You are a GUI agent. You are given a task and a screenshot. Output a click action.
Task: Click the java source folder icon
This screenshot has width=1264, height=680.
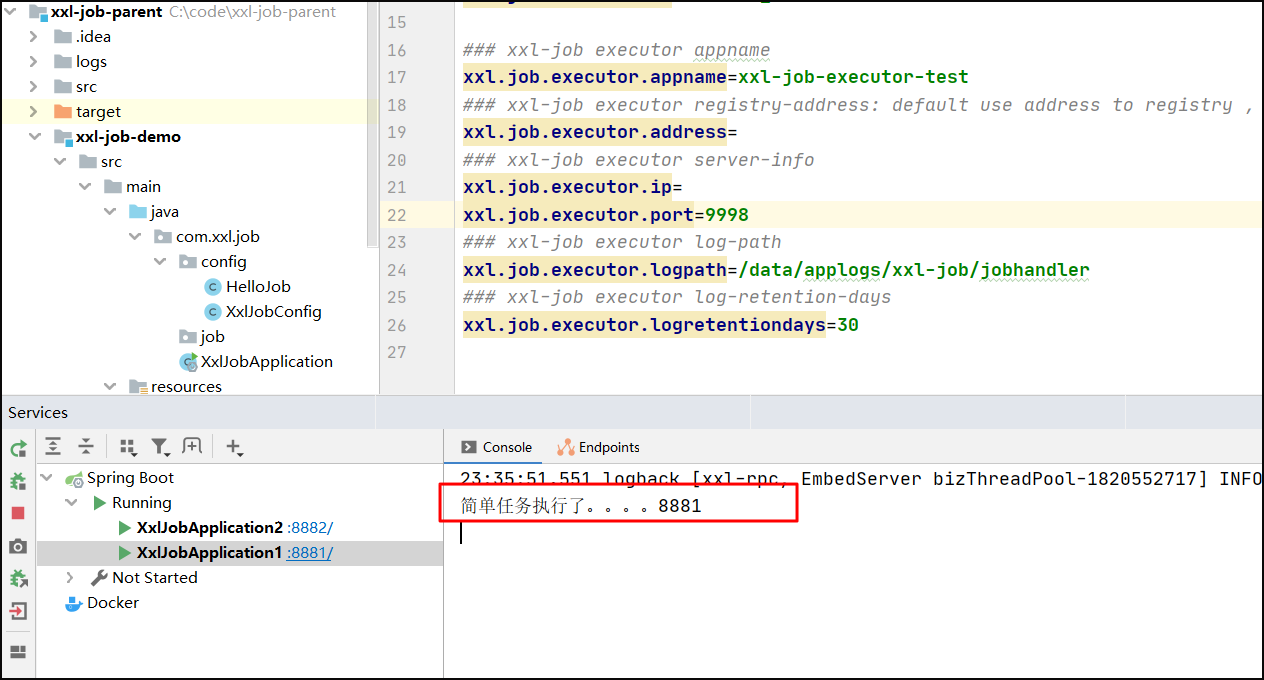coord(138,212)
